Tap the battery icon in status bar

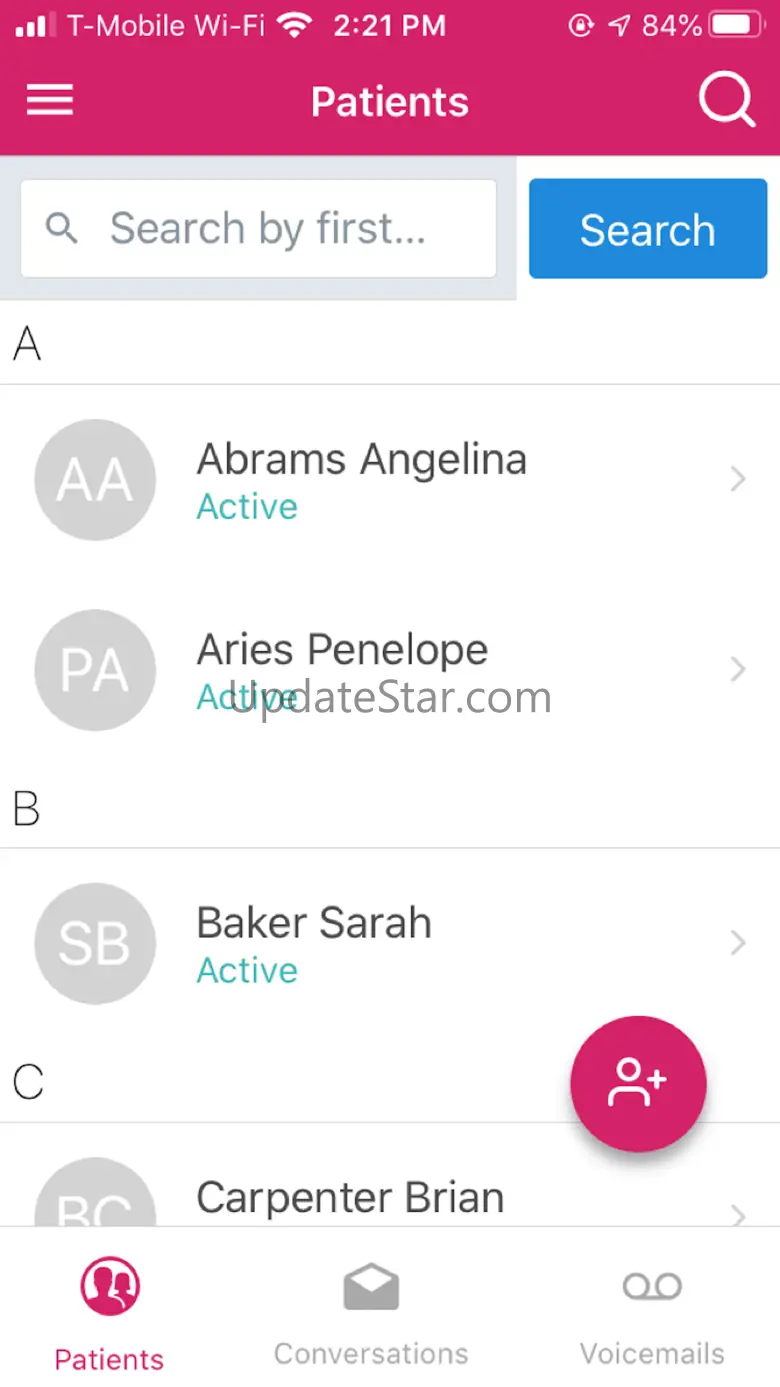tap(738, 26)
